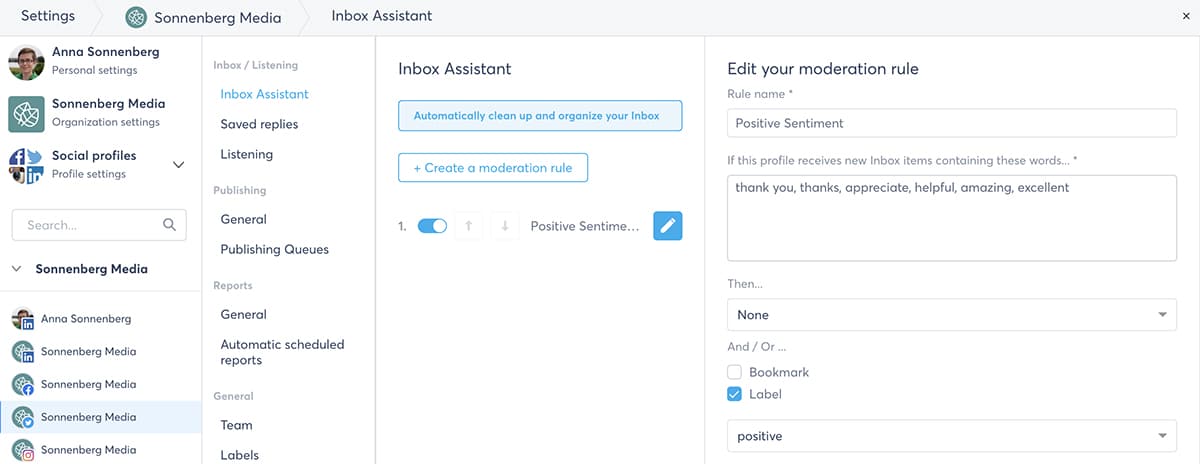Move rule up with arrow icon
Viewport: 1200px width, 464px height.
click(x=469, y=226)
